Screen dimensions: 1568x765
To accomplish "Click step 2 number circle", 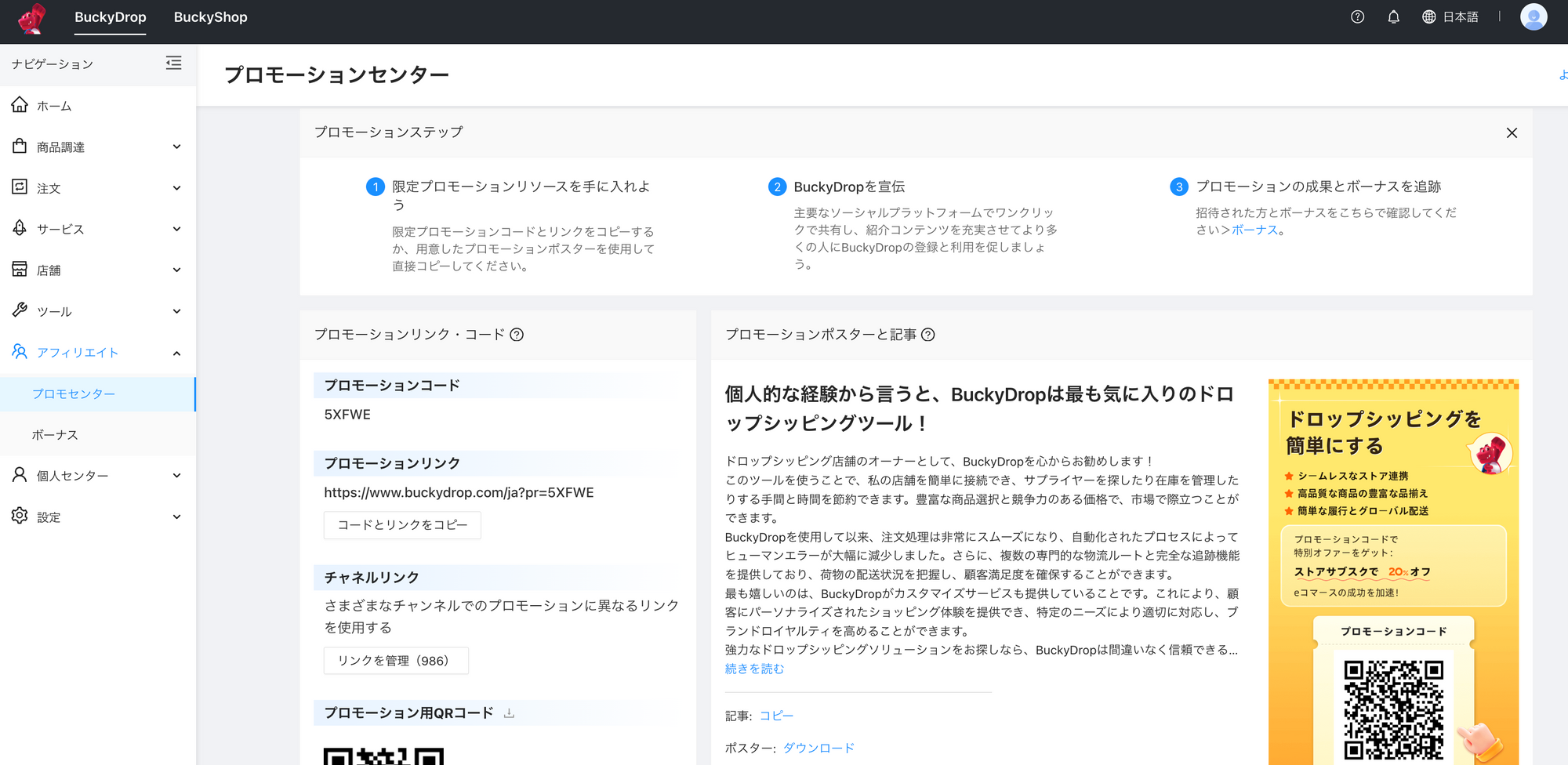I will (777, 187).
